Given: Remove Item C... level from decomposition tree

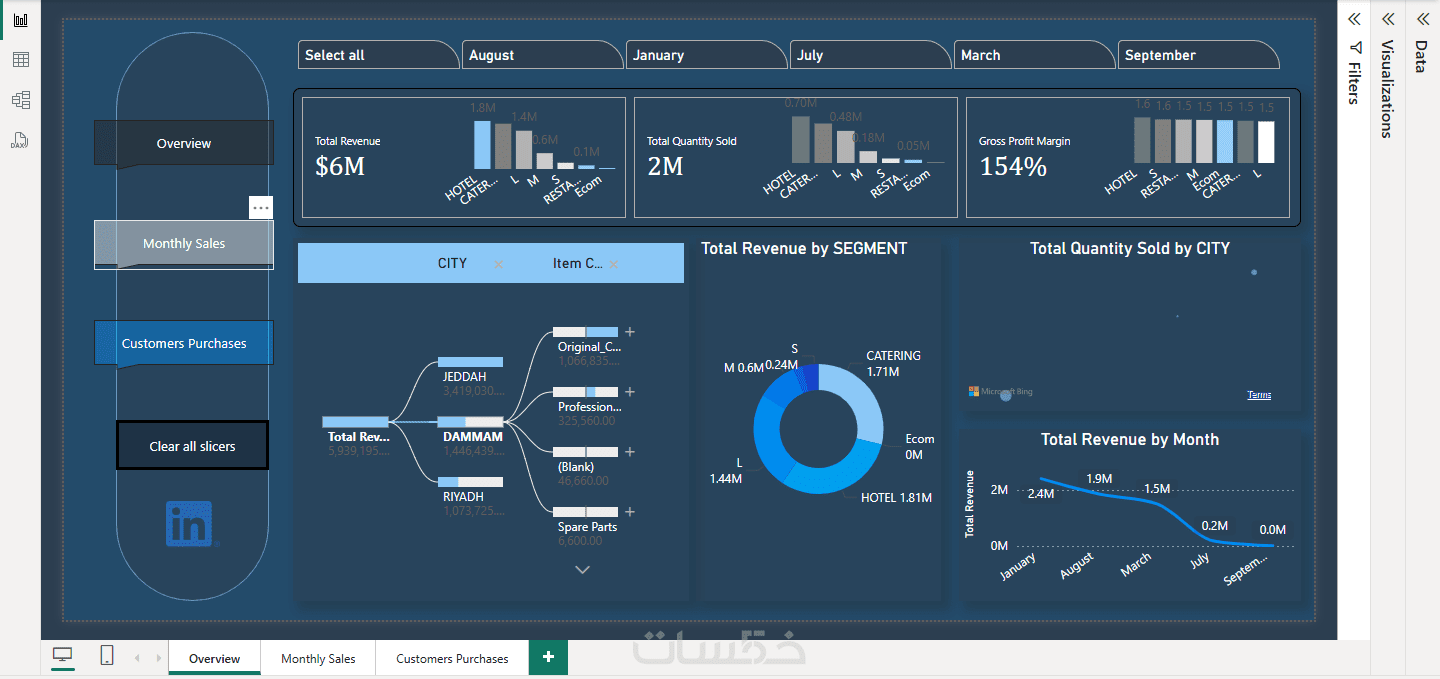Looking at the screenshot, I should [614, 264].
